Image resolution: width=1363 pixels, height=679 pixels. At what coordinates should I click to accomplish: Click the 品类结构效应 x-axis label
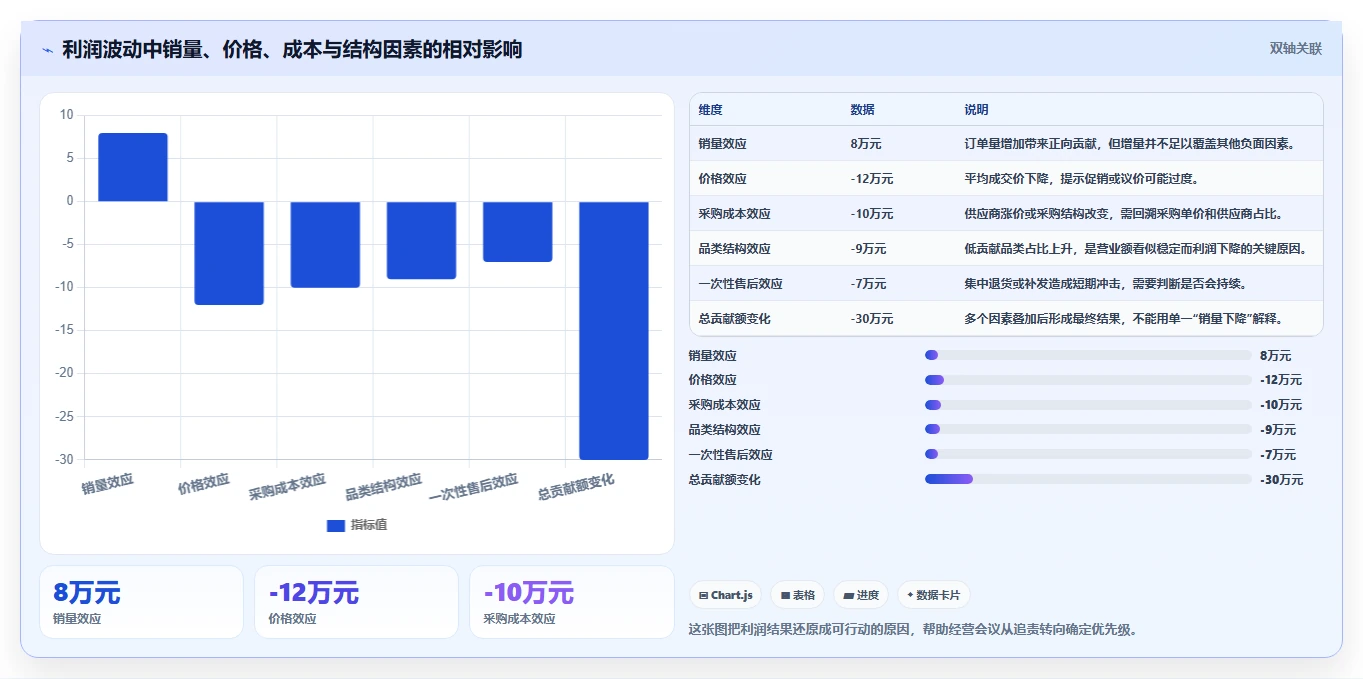(383, 487)
